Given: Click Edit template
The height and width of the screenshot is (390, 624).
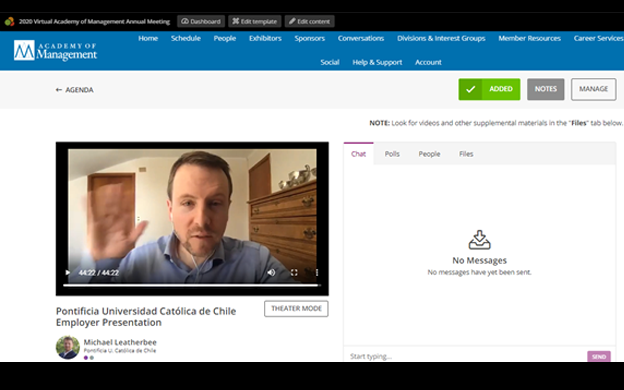Looking at the screenshot, I should (255, 21).
